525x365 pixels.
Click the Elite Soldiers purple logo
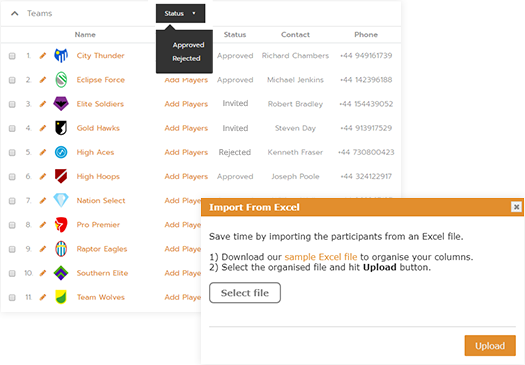pyautogui.click(x=61, y=104)
